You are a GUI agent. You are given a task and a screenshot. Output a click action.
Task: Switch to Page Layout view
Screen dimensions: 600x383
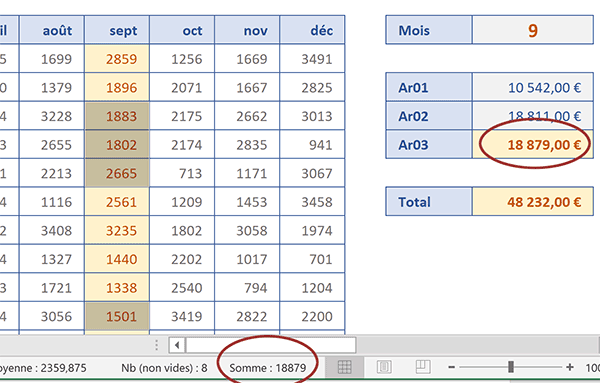point(384,367)
